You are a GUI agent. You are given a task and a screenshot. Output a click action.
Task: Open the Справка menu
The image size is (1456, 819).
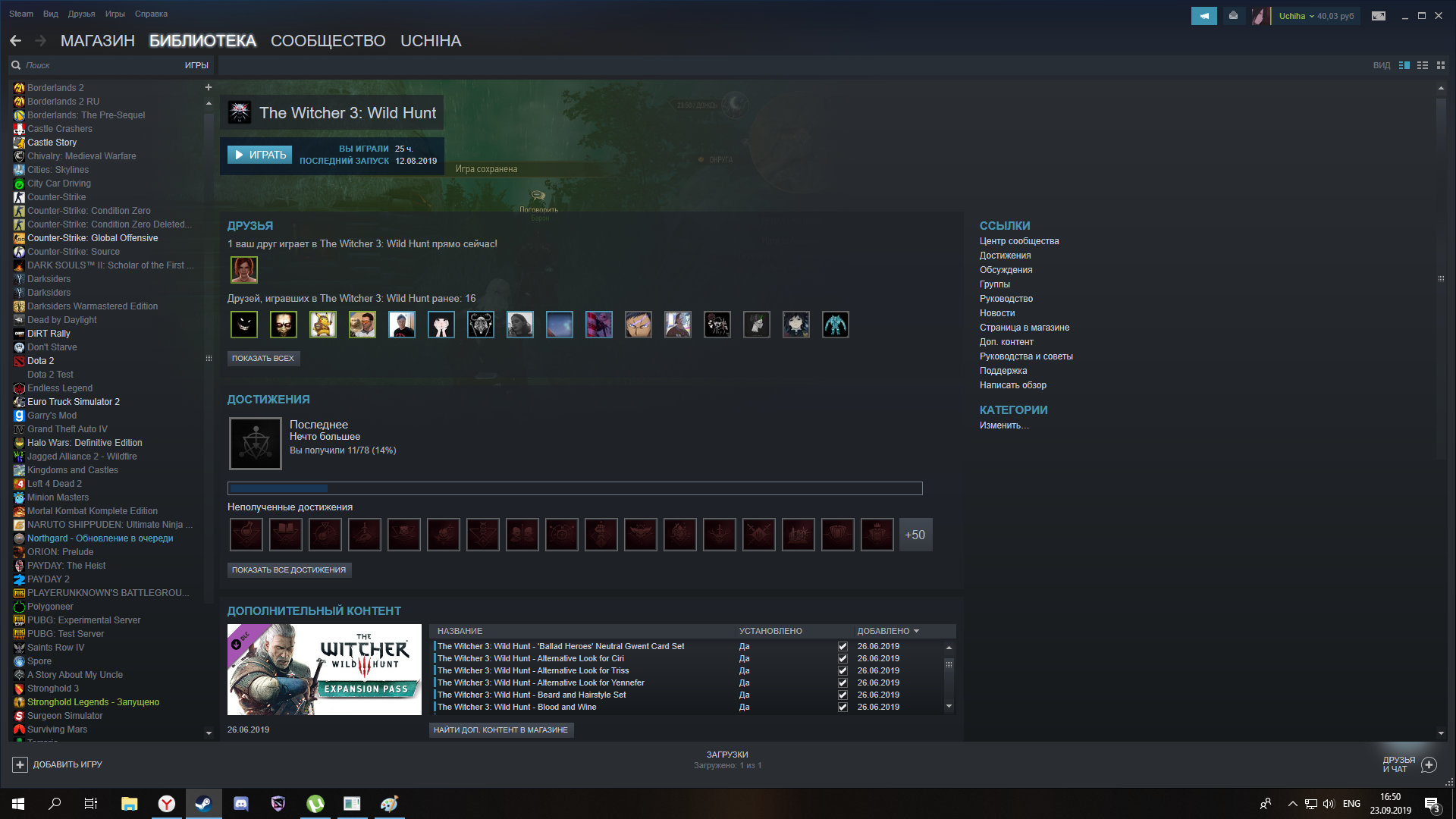pyautogui.click(x=151, y=14)
